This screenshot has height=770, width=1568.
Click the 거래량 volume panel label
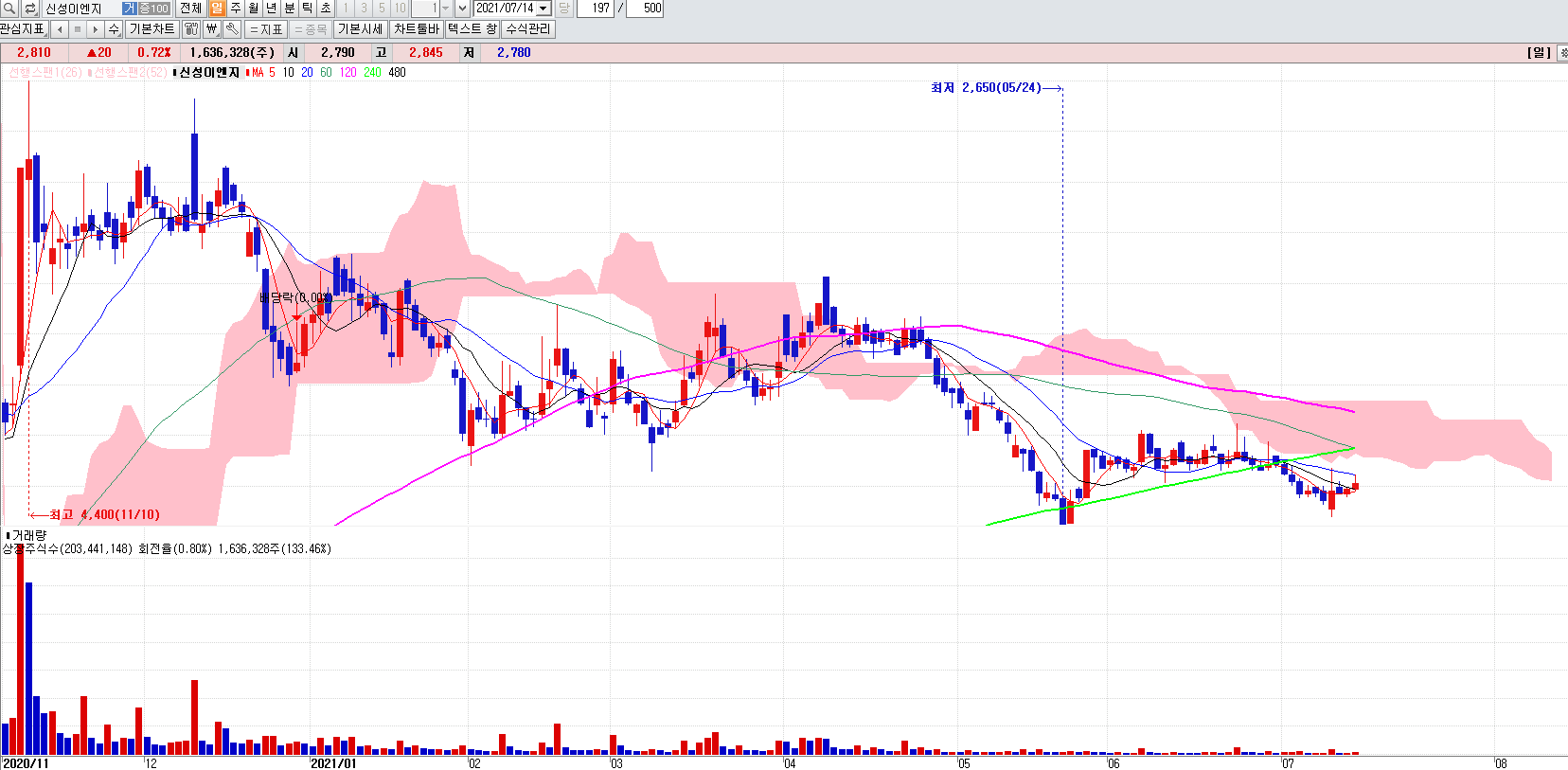[x=28, y=536]
